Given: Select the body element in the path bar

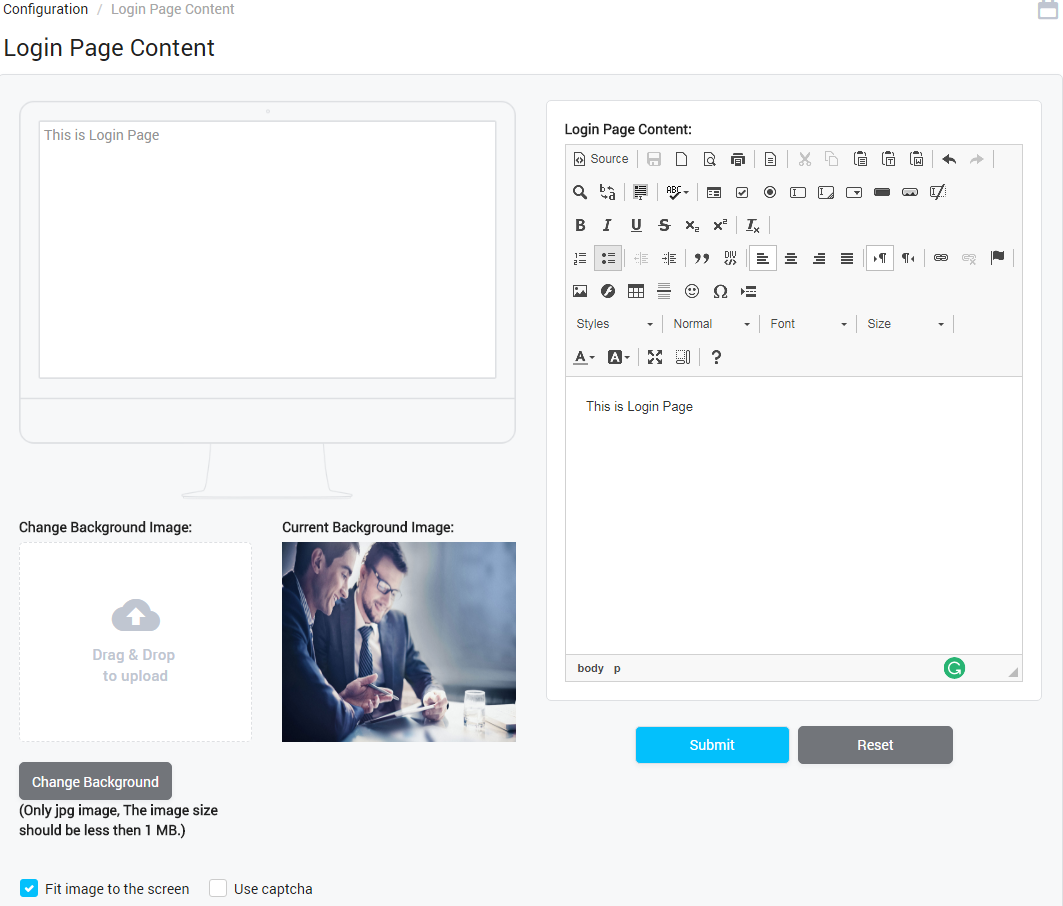Looking at the screenshot, I should pos(590,668).
